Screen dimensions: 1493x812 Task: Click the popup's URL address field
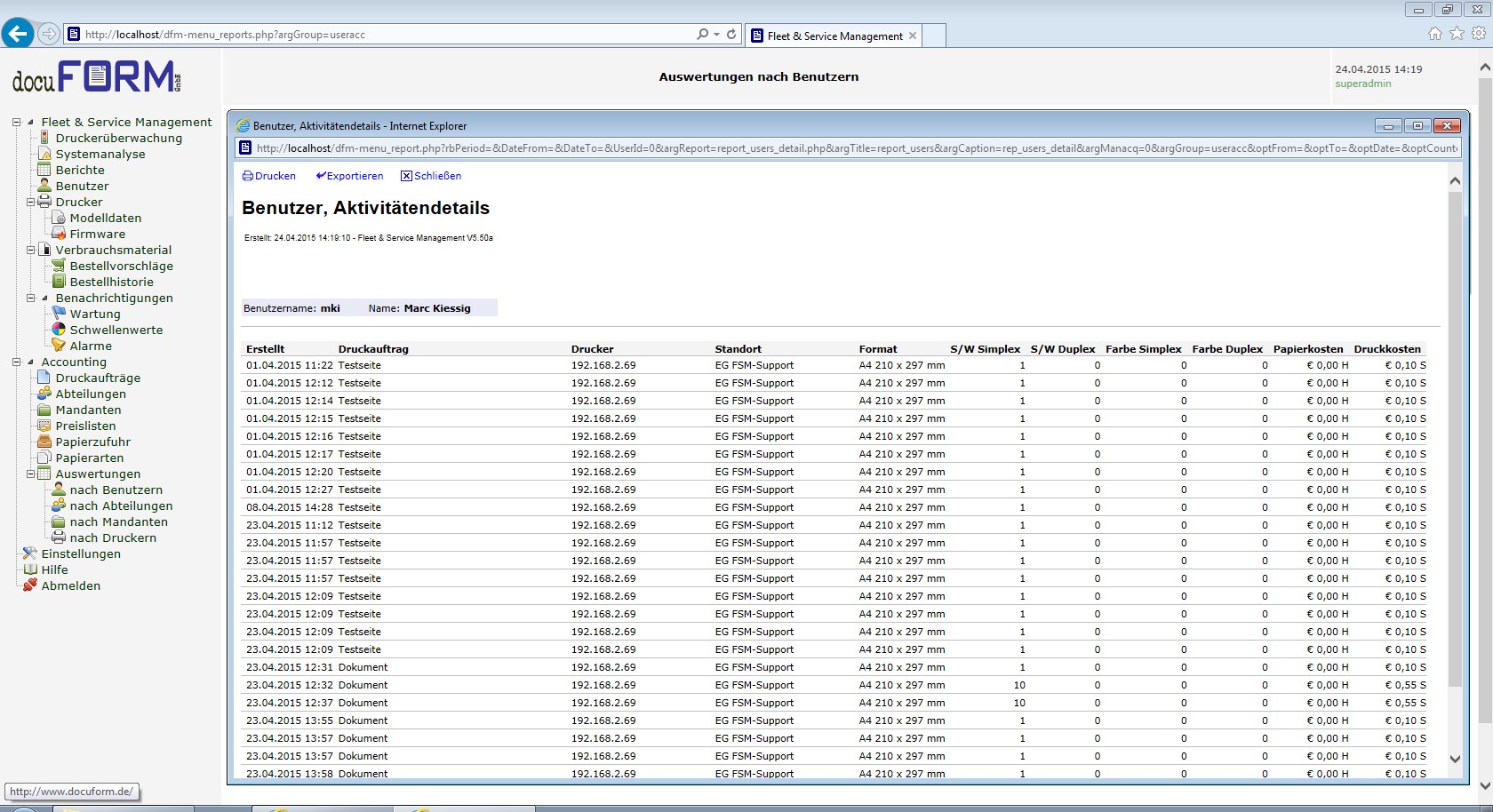(x=853, y=148)
